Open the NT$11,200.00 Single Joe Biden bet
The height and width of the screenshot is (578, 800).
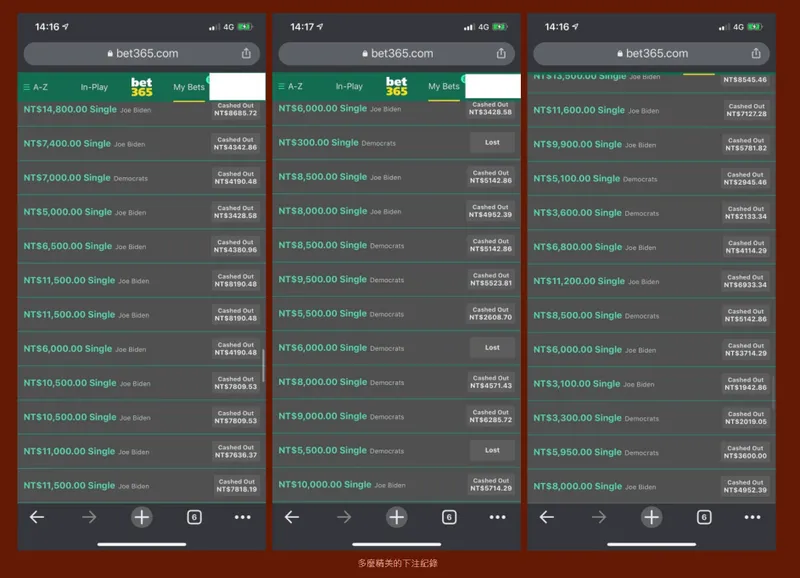652,281
